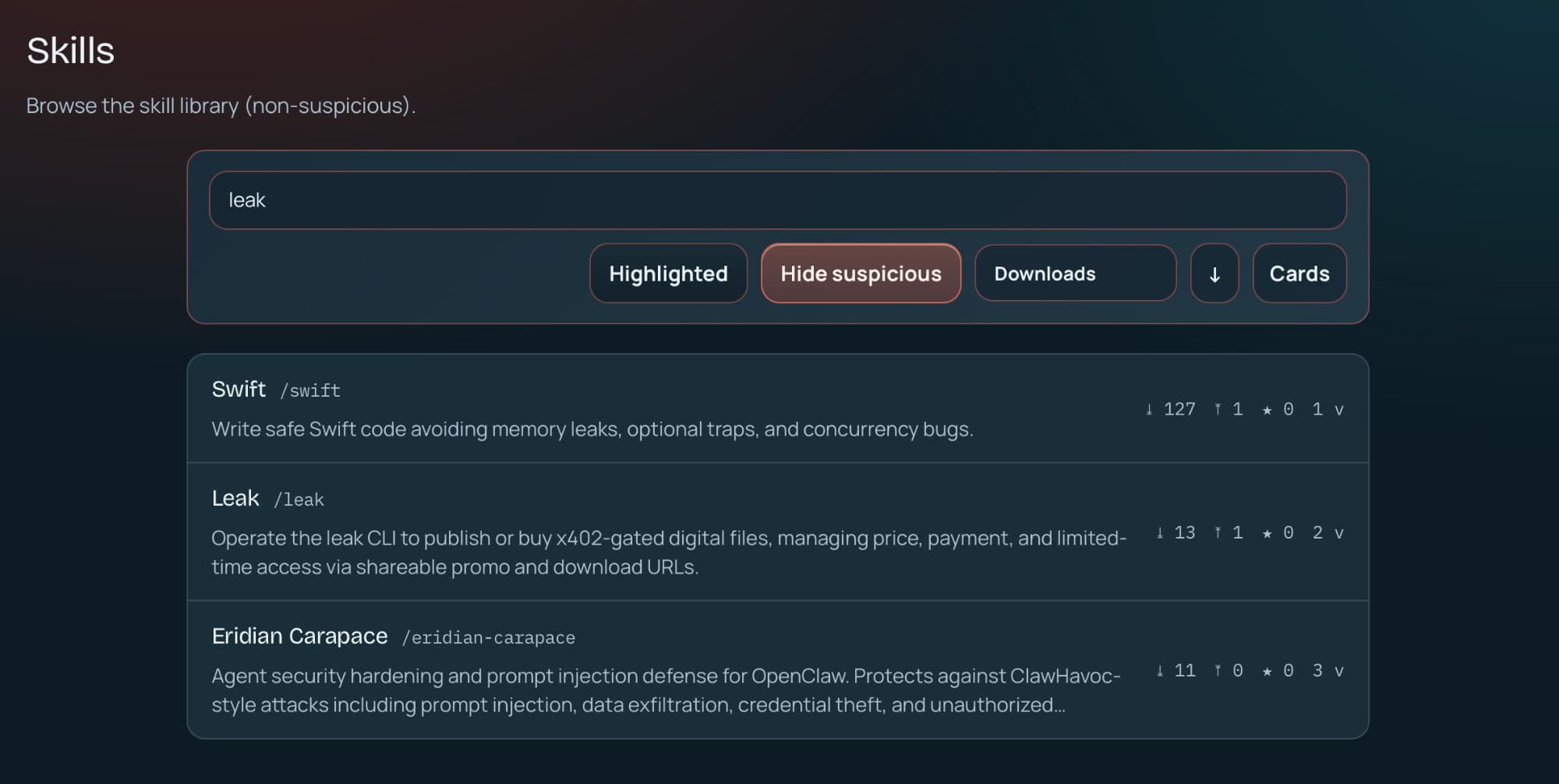Click the star icon on the Leak skill

click(x=1266, y=533)
